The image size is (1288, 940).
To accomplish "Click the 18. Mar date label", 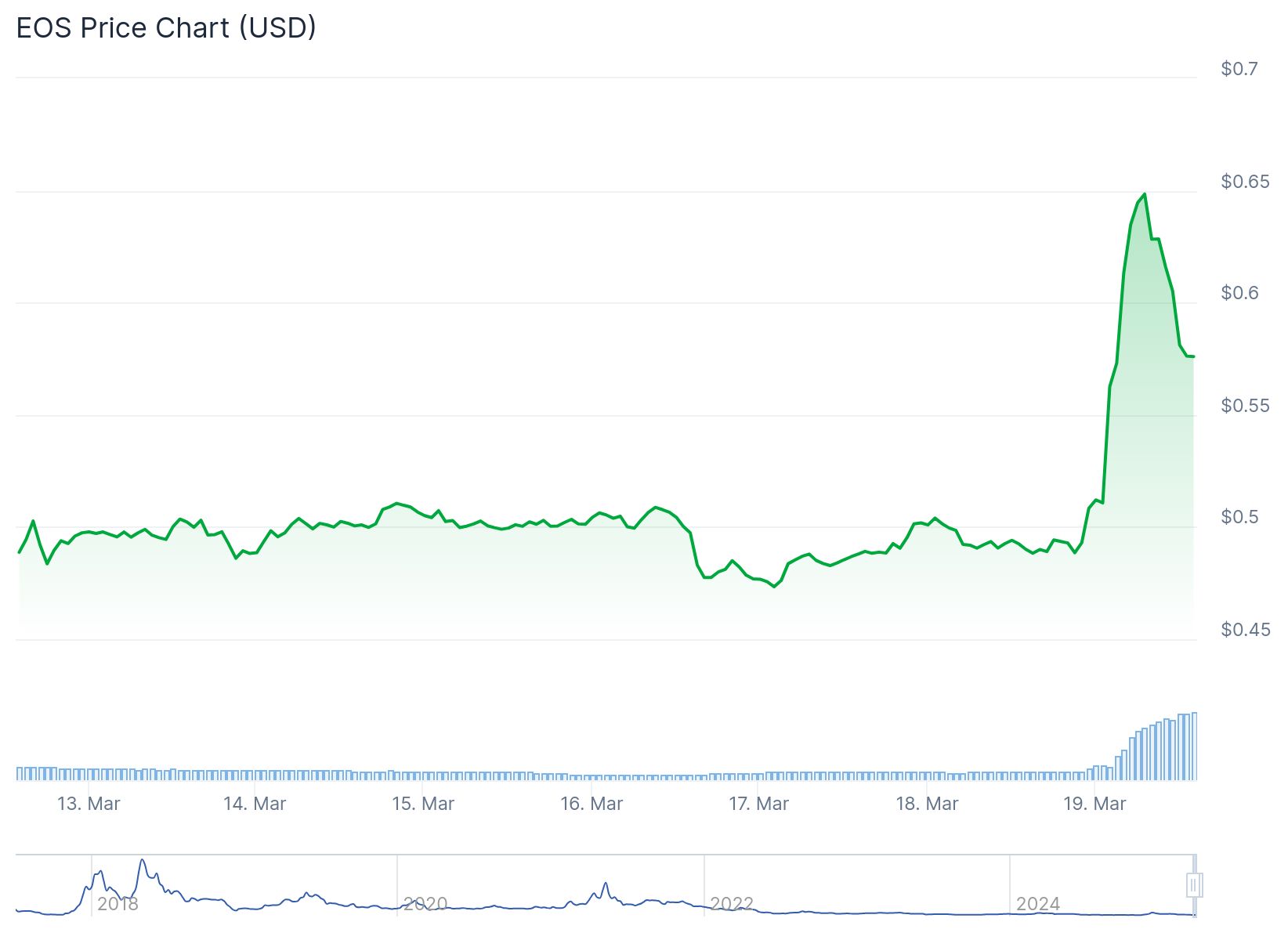I will pos(927,804).
